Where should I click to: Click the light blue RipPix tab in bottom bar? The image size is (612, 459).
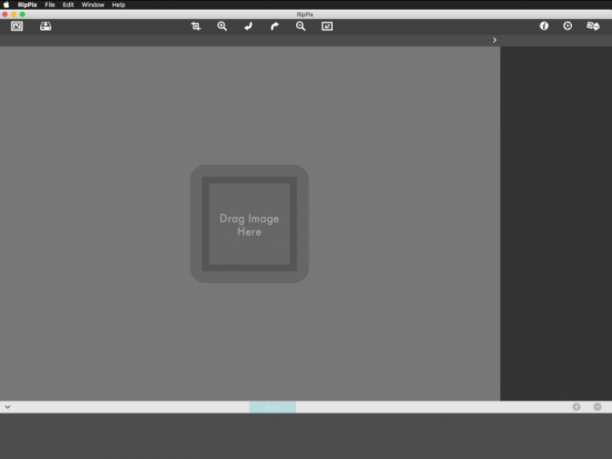(272, 407)
